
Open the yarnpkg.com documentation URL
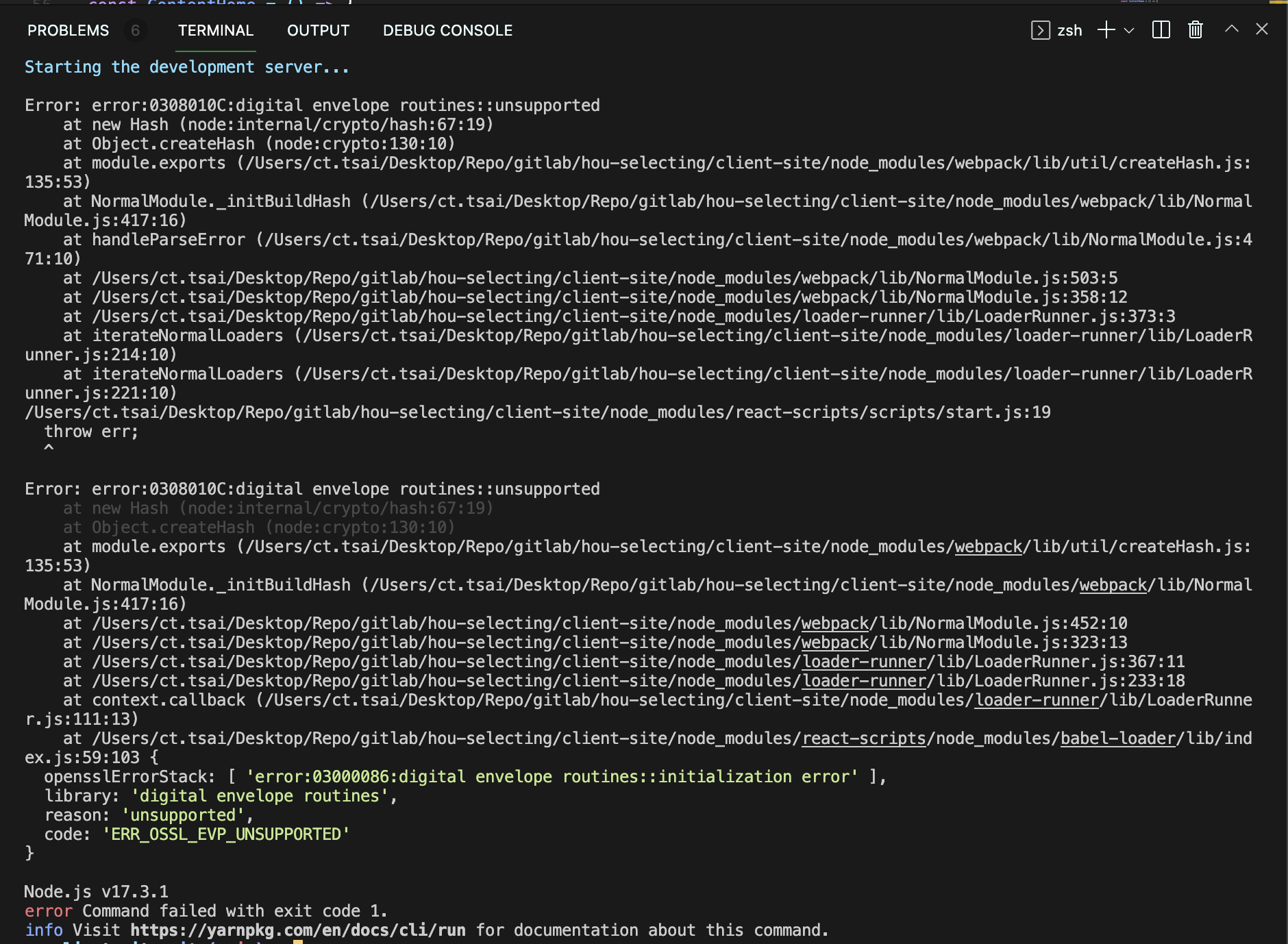click(x=298, y=930)
